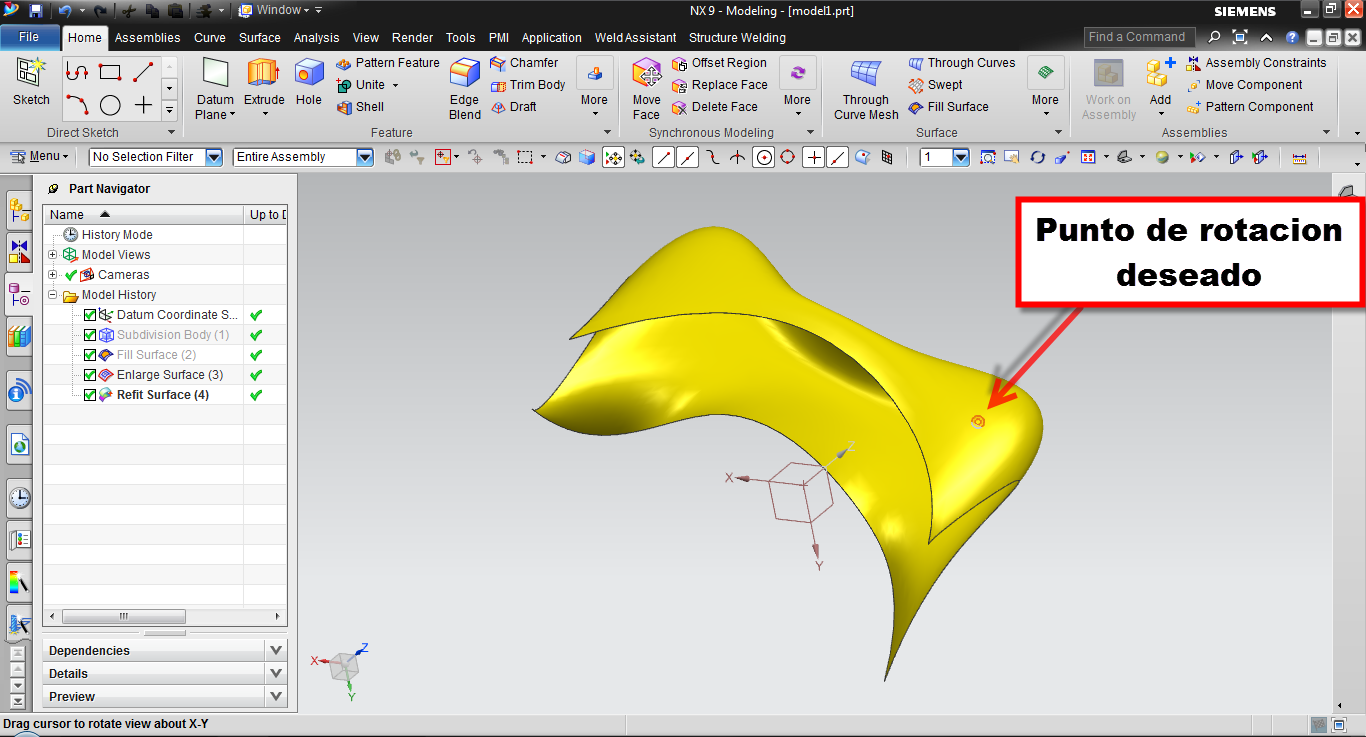Open the Entire Assembly scope dropdown
1366x737 pixels.
tap(364, 157)
